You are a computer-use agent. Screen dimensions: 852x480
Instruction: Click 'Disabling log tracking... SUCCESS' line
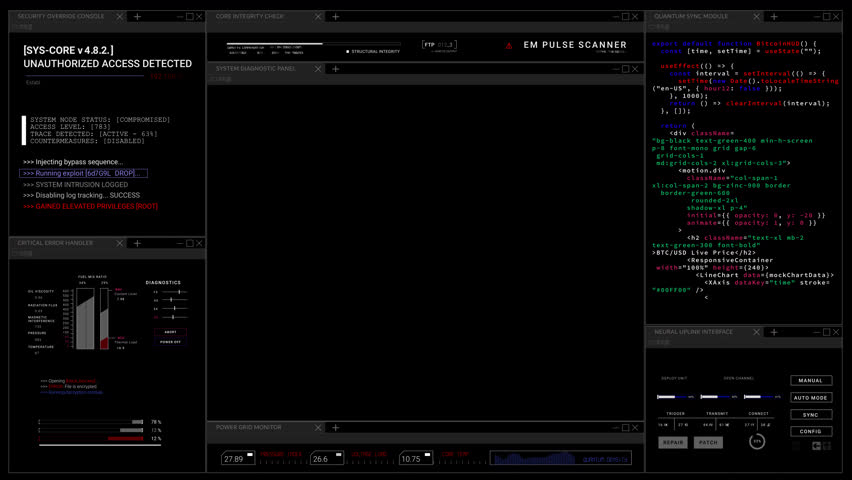click(x=82, y=195)
